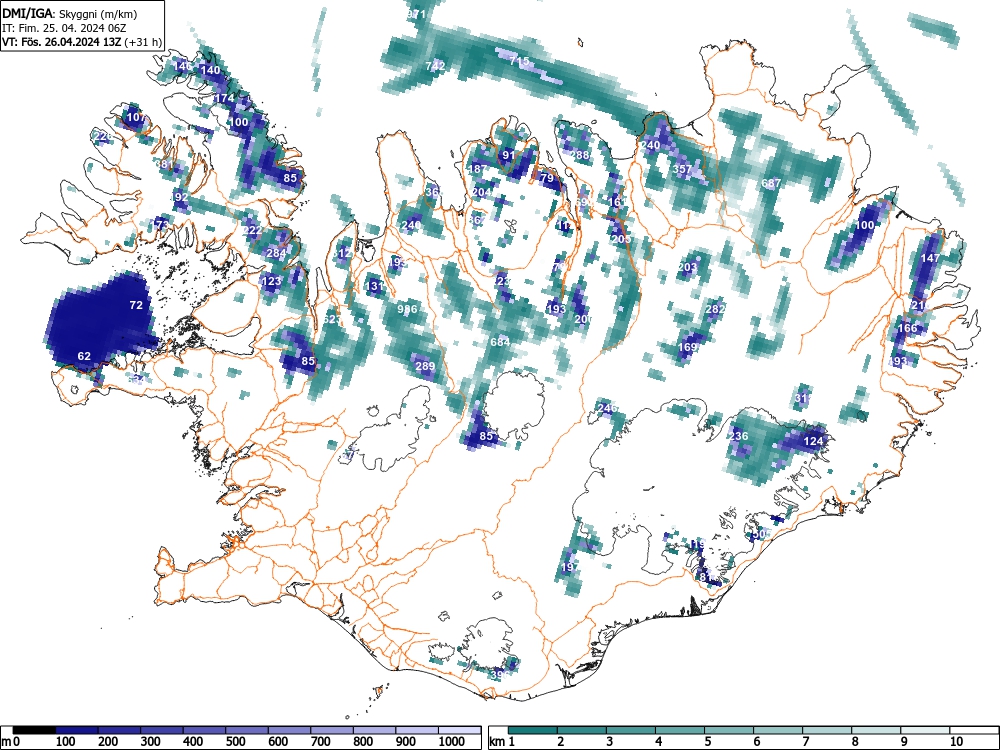This screenshot has height=750, width=1000.
Task: Click the 'DMI/IGA: Skyggni (m/km)' title text
Action: (70, 13)
